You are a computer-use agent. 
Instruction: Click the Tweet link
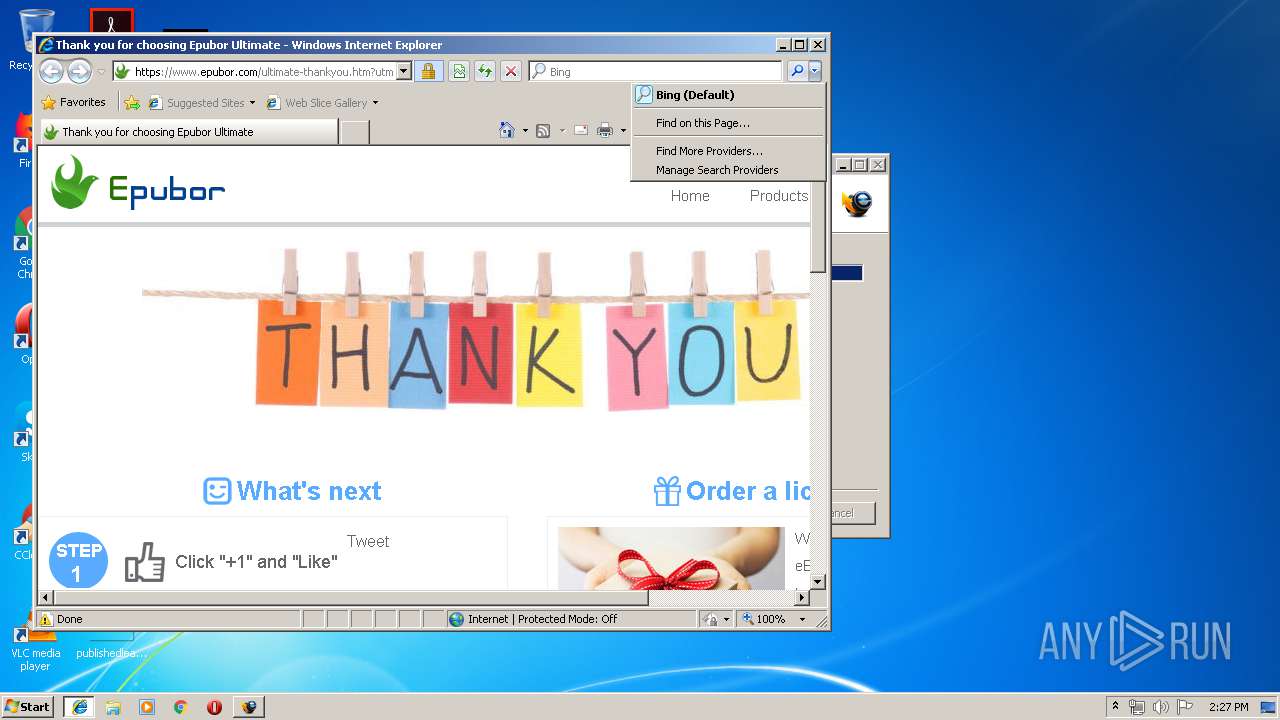(x=368, y=541)
